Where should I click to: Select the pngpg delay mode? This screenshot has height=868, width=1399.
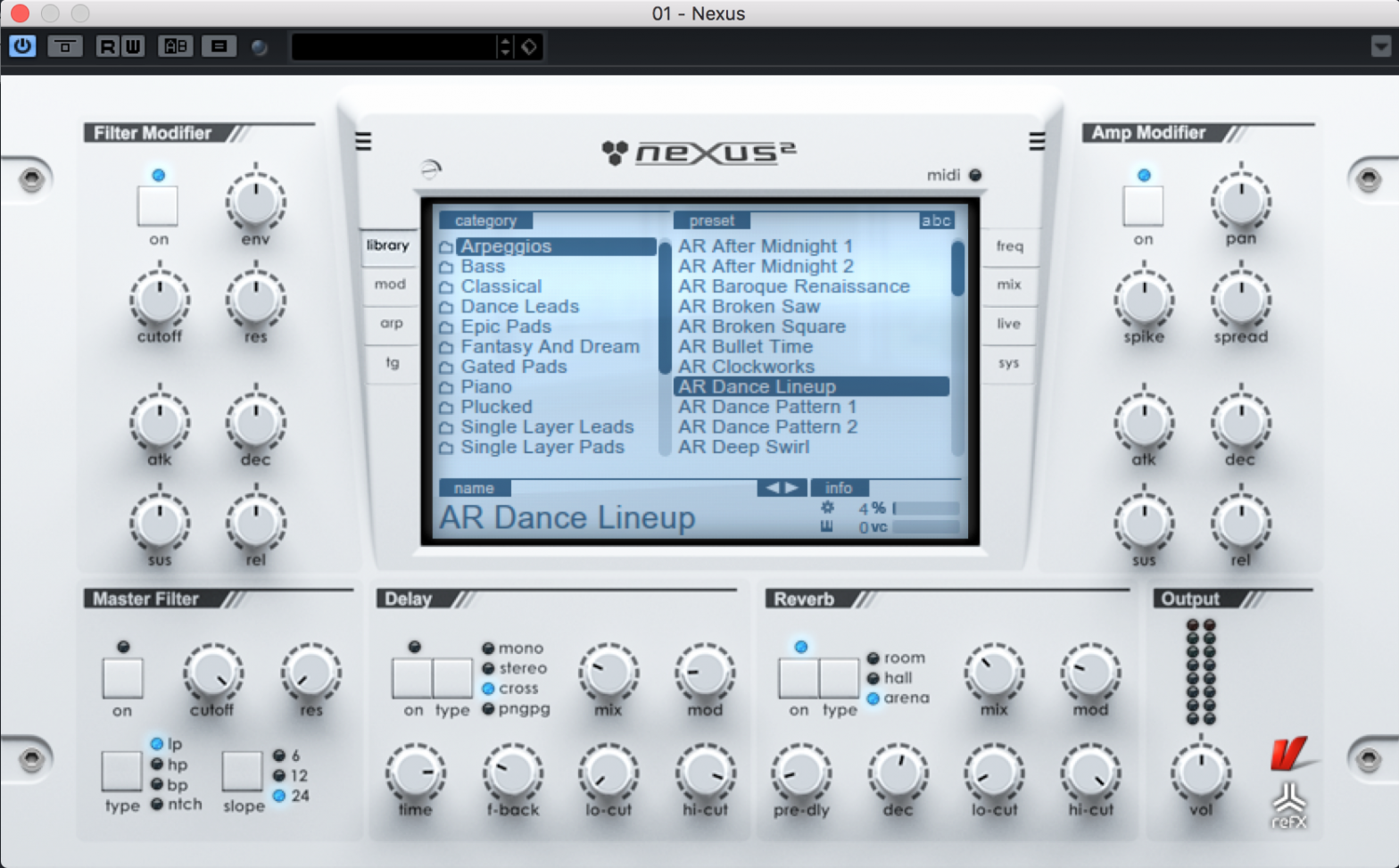(x=516, y=709)
